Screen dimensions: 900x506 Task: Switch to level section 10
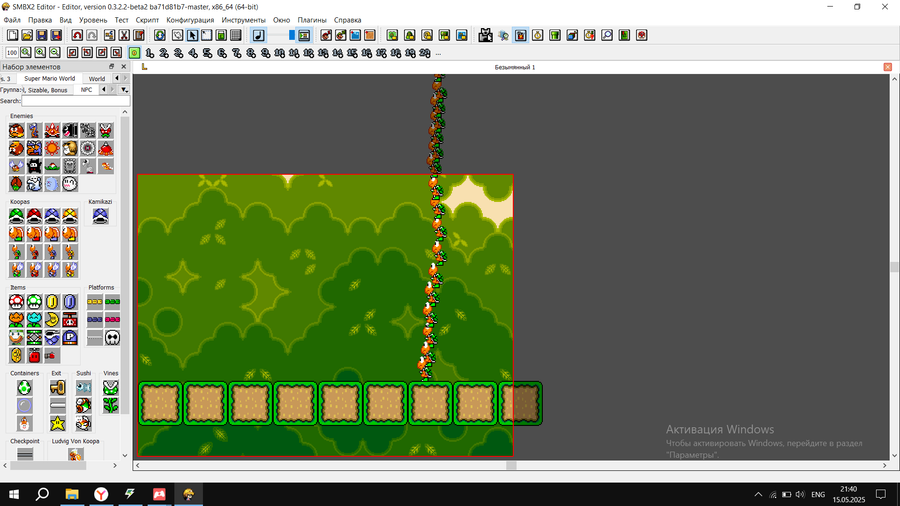coord(280,53)
